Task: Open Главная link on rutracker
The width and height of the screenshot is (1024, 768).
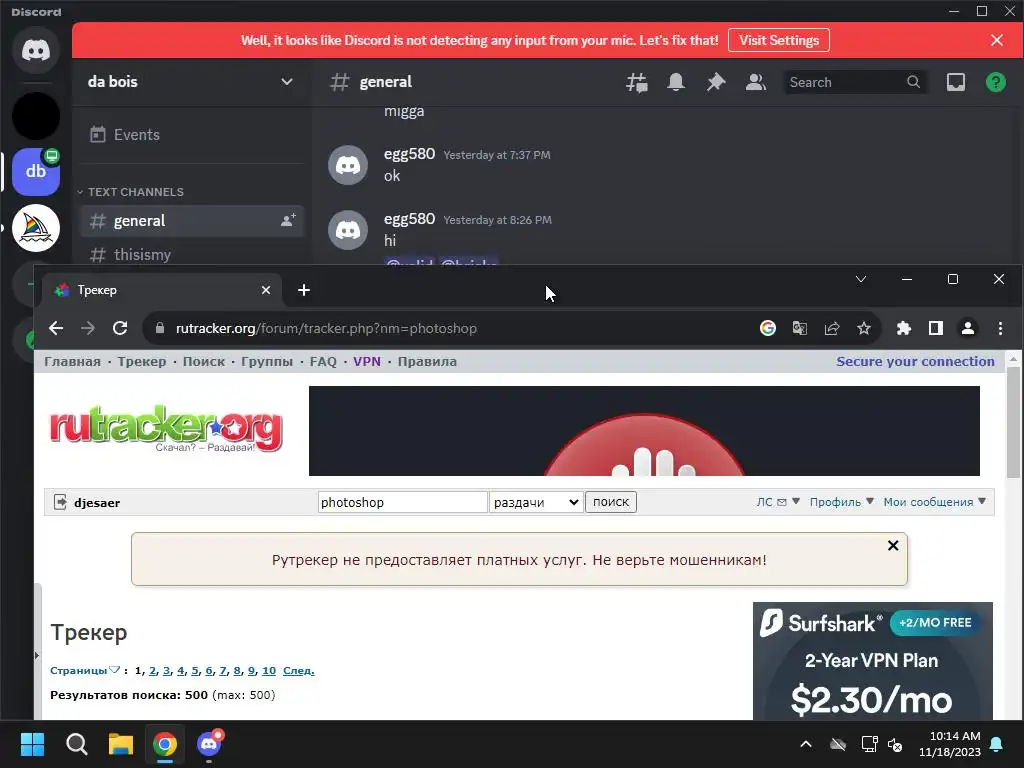Action: pos(72,362)
